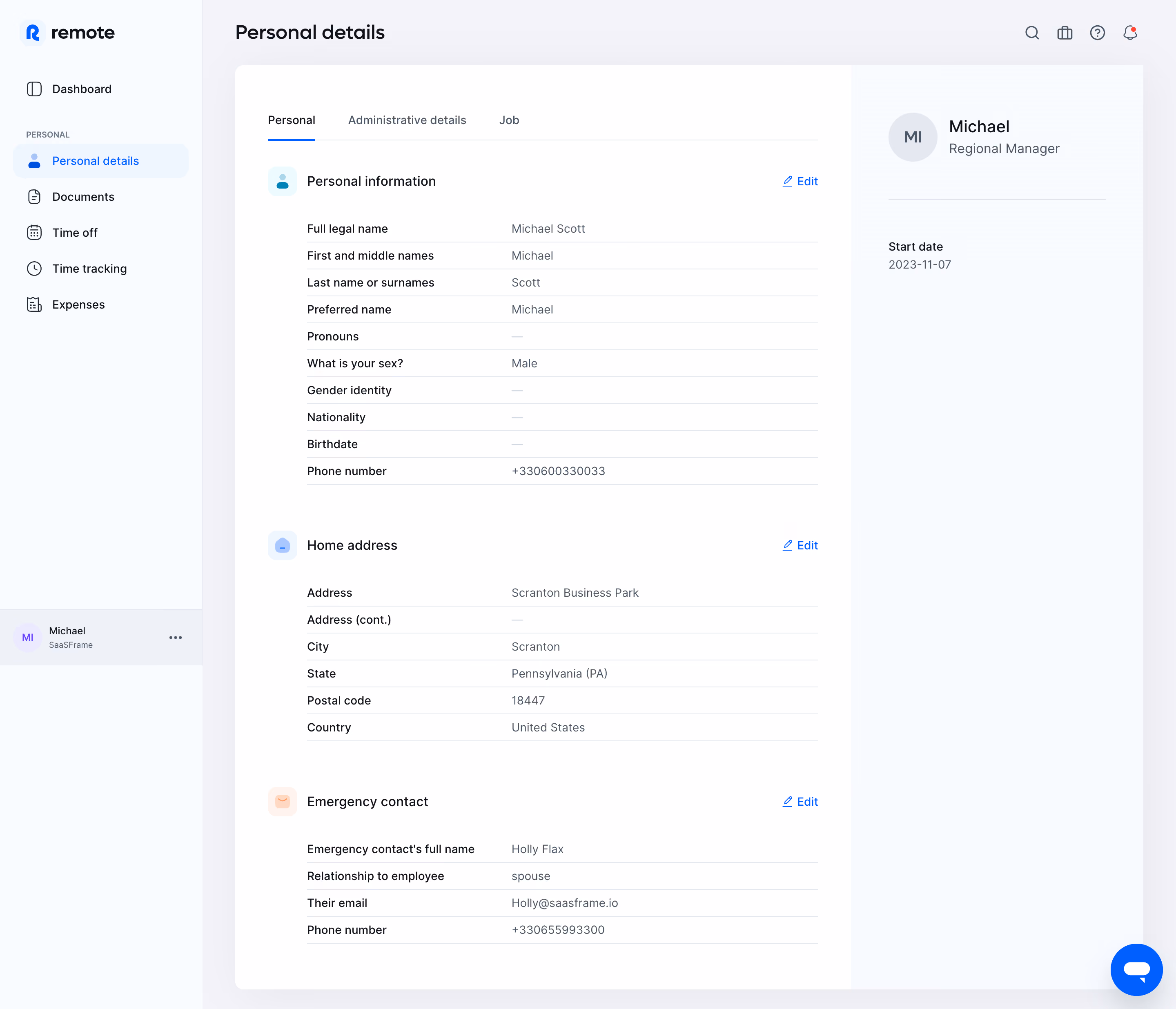Click the emergency phone +330655993300
1176x1009 pixels.
pos(558,930)
